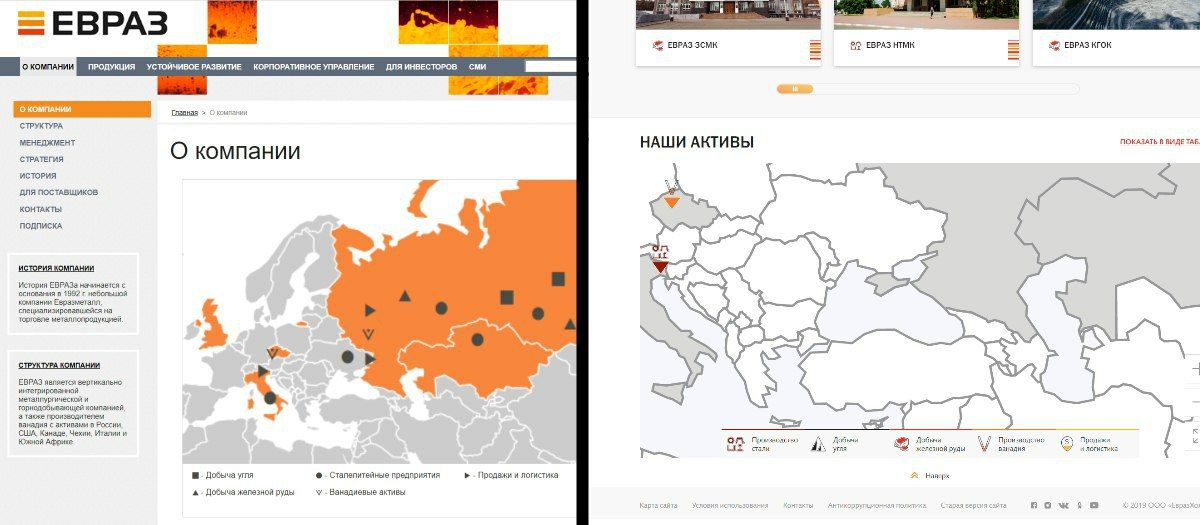Select ИСТОРИЯ in the left sidebar
This screenshot has width=1200, height=525.
[x=38, y=176]
